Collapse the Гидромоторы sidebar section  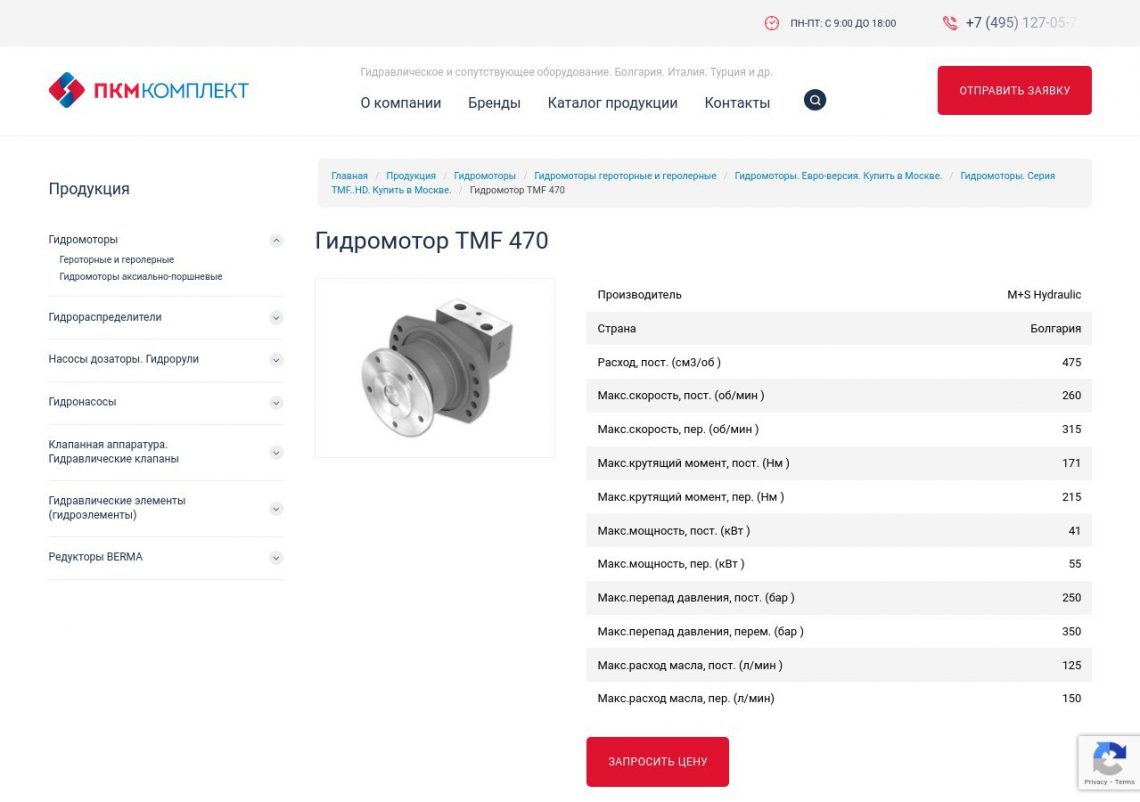(276, 240)
